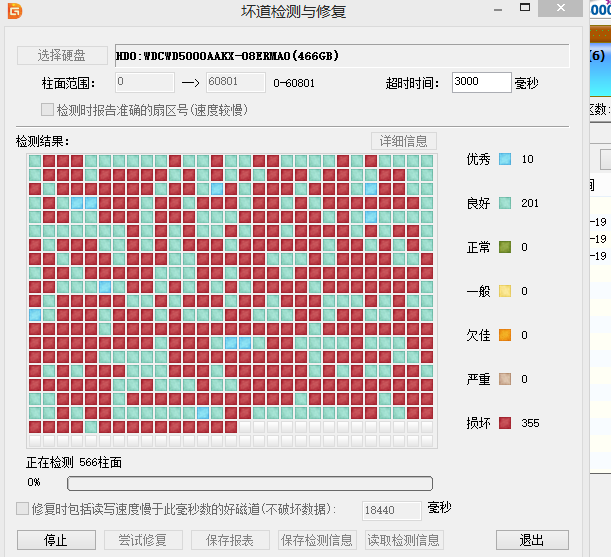Click the DiskGenius logo icon in title bar
The image size is (611, 557).
tap(15, 11)
